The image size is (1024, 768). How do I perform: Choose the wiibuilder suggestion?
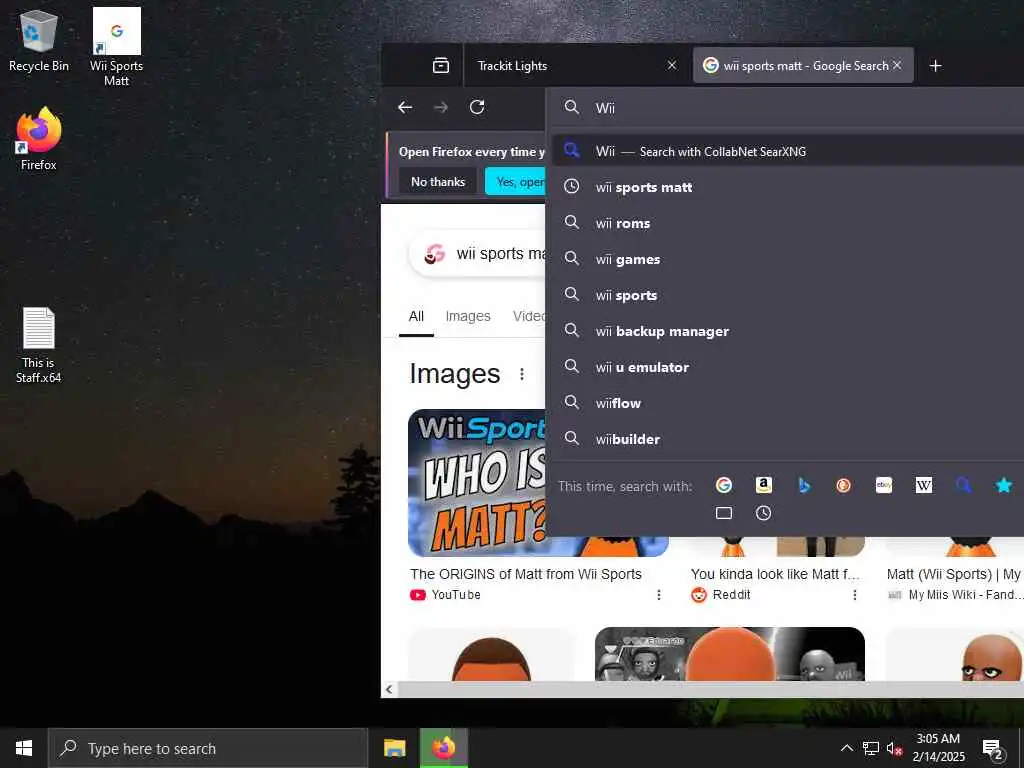click(788, 439)
